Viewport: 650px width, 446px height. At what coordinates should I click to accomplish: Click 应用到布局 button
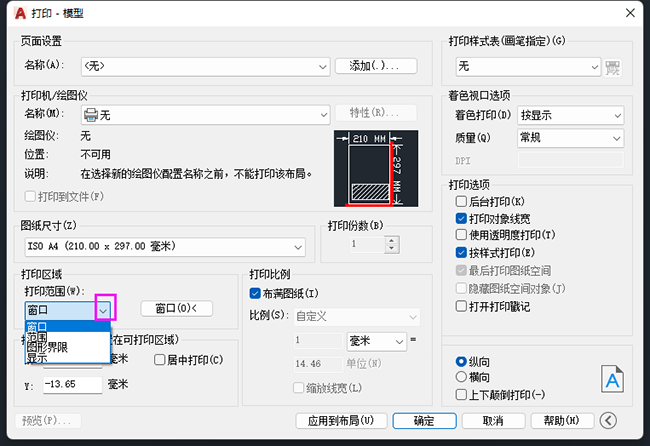pos(341,421)
